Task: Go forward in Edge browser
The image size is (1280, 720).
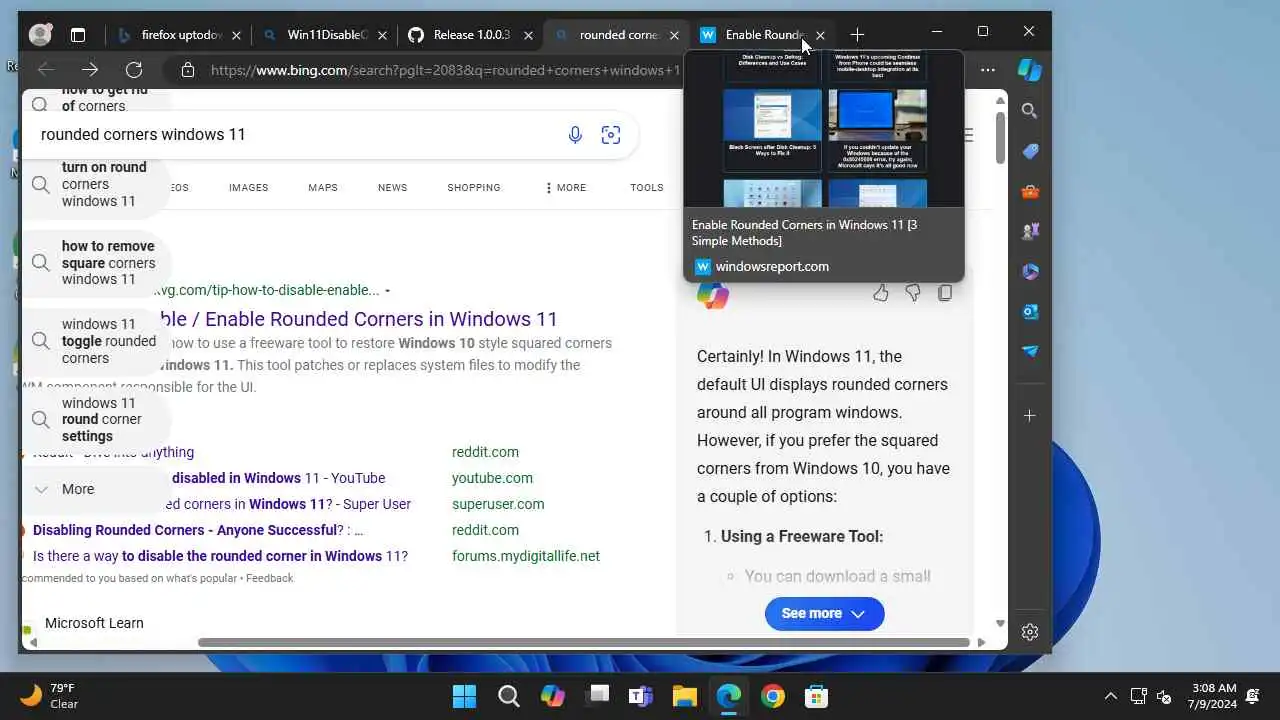Action: coord(90,70)
